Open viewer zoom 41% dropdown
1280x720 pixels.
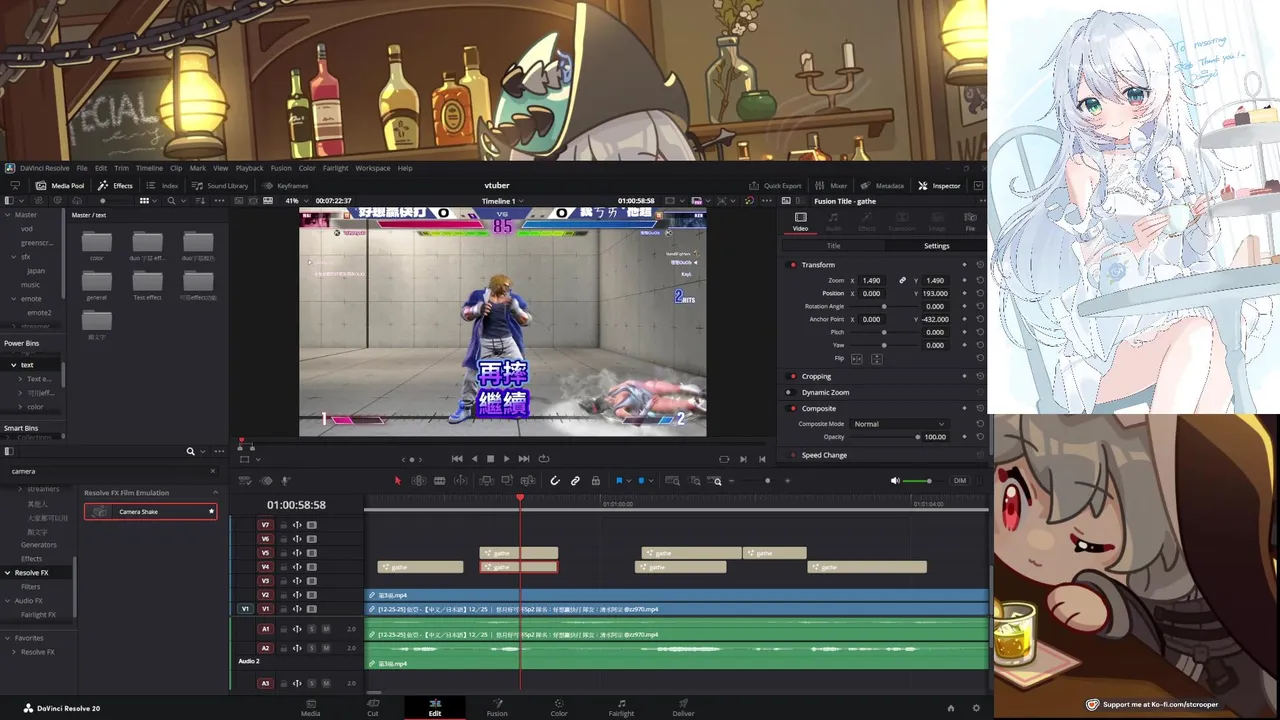297,201
